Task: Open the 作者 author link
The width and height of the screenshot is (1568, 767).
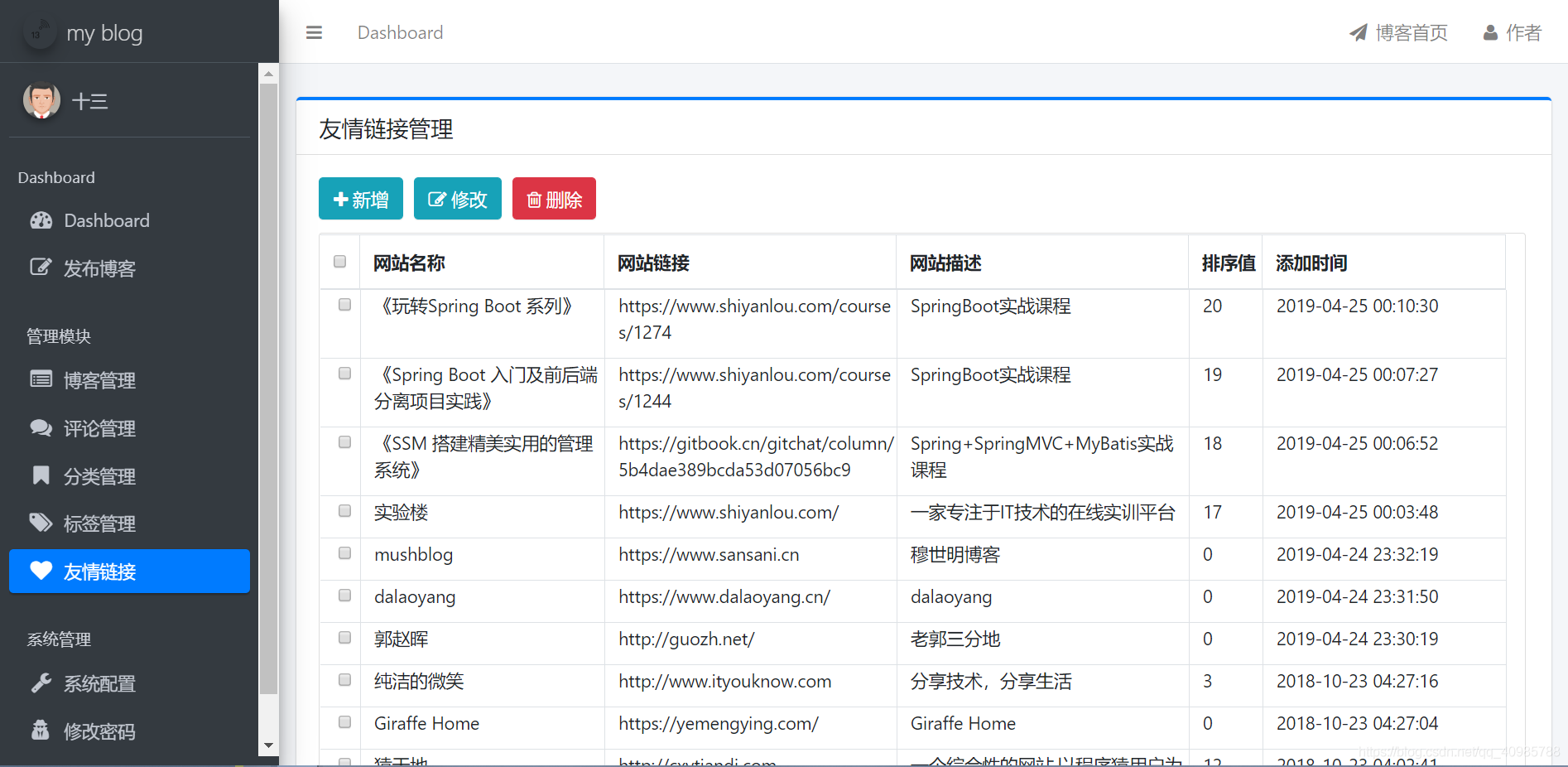Action: coord(1513,32)
